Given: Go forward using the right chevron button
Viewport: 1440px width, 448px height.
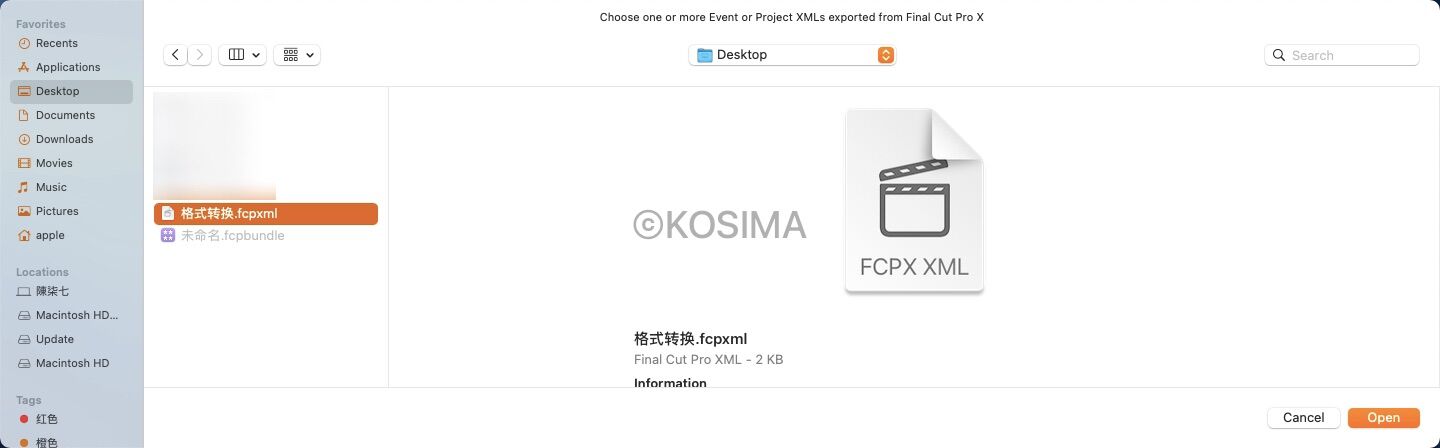Looking at the screenshot, I should pyautogui.click(x=200, y=55).
